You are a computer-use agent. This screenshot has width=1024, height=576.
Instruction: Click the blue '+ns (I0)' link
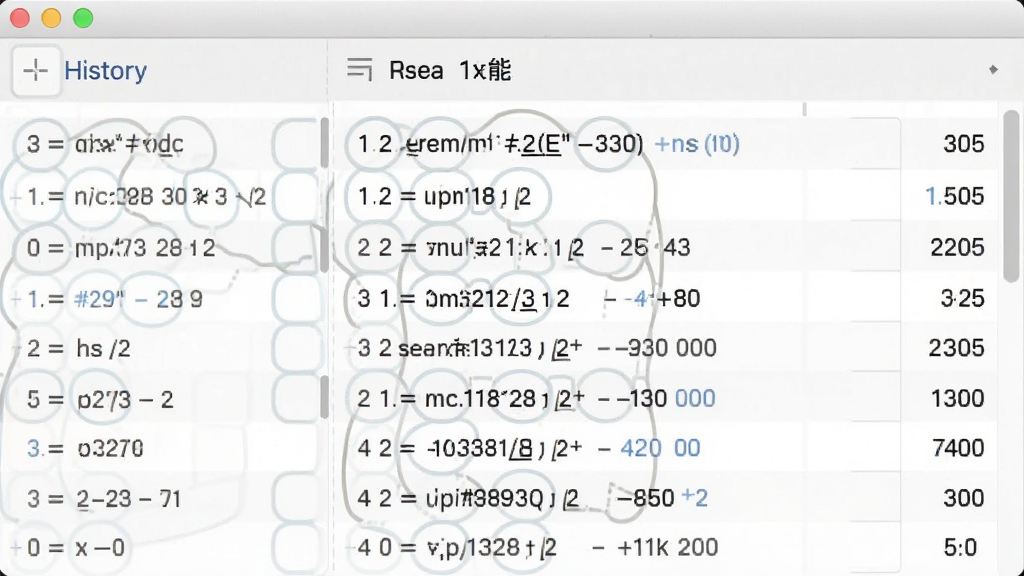point(697,144)
